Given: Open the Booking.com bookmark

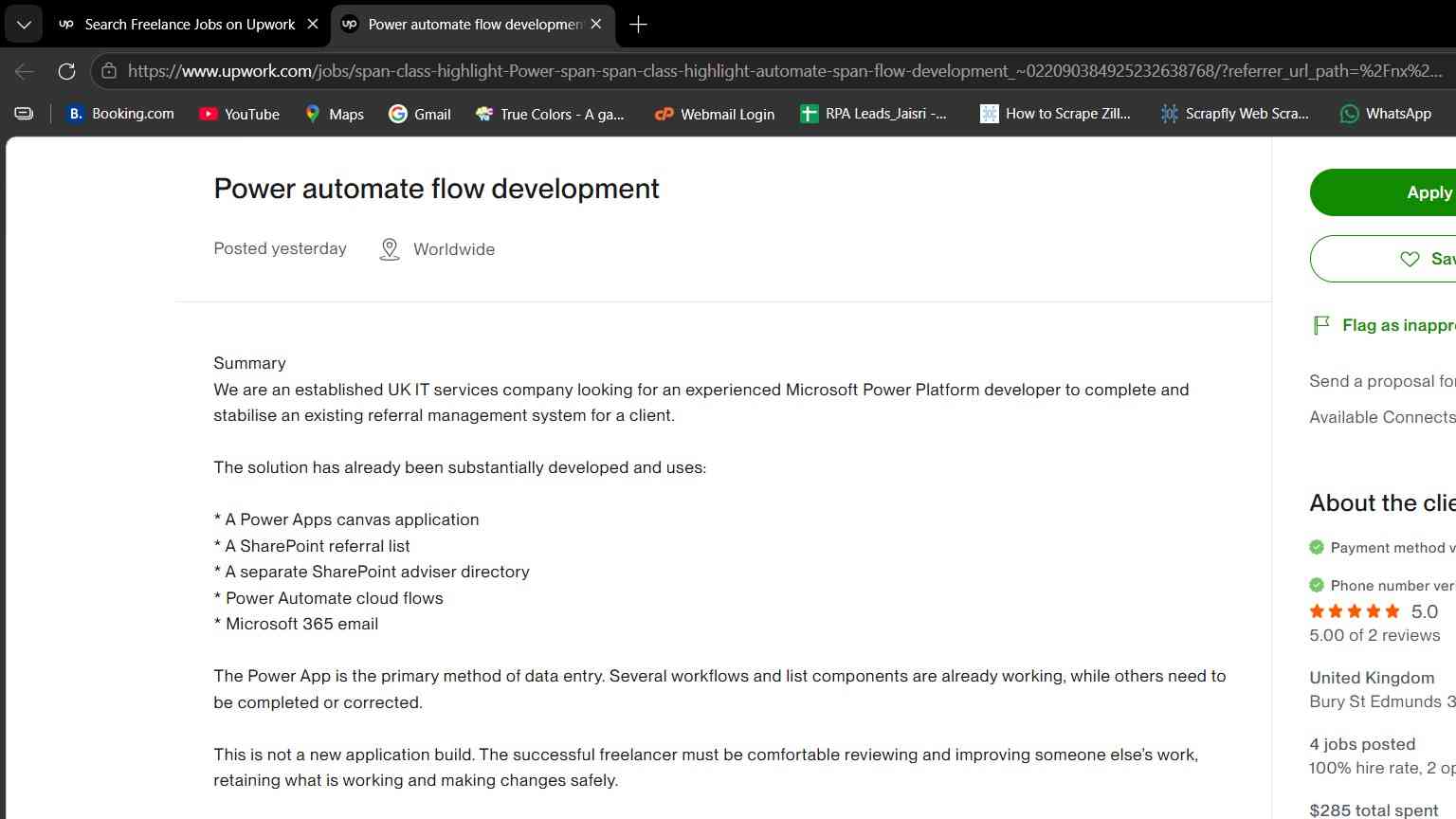Looking at the screenshot, I should tap(120, 114).
